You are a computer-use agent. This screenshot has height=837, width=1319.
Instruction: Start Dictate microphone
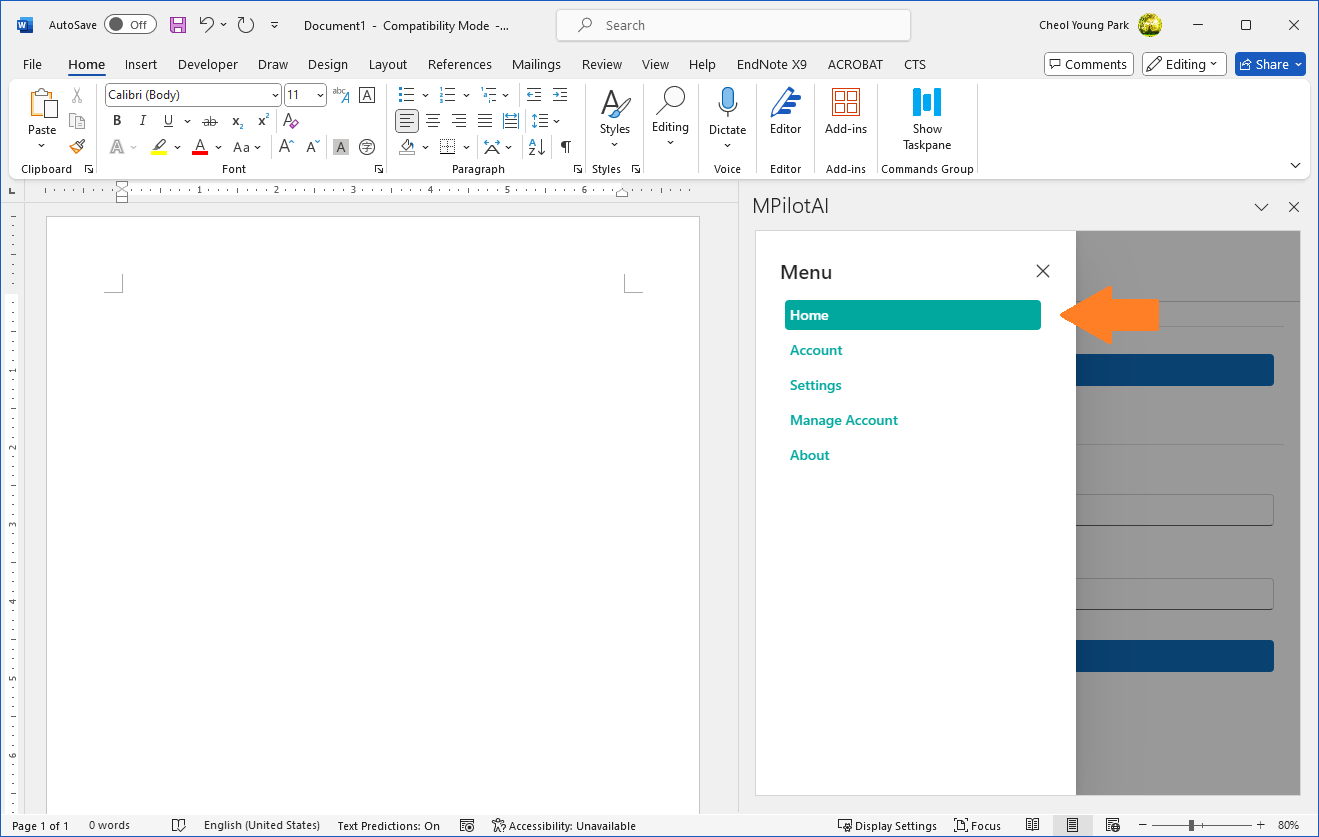[x=727, y=104]
